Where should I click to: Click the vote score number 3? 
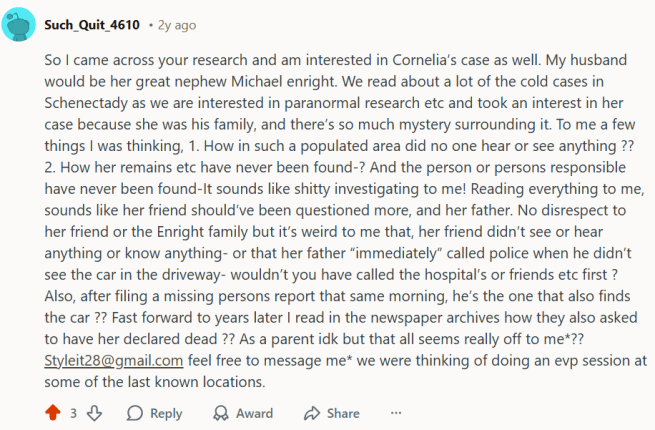(74, 412)
